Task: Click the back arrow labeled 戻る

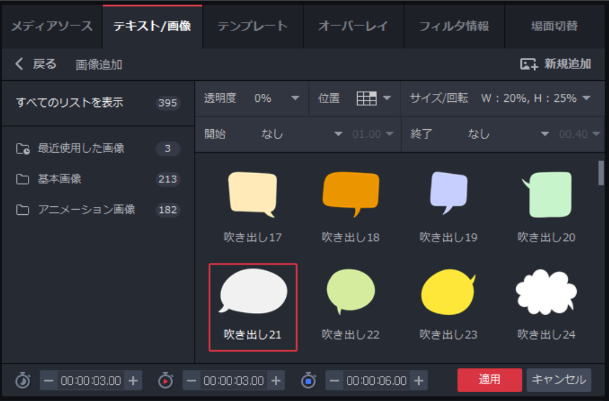Action: (35, 64)
